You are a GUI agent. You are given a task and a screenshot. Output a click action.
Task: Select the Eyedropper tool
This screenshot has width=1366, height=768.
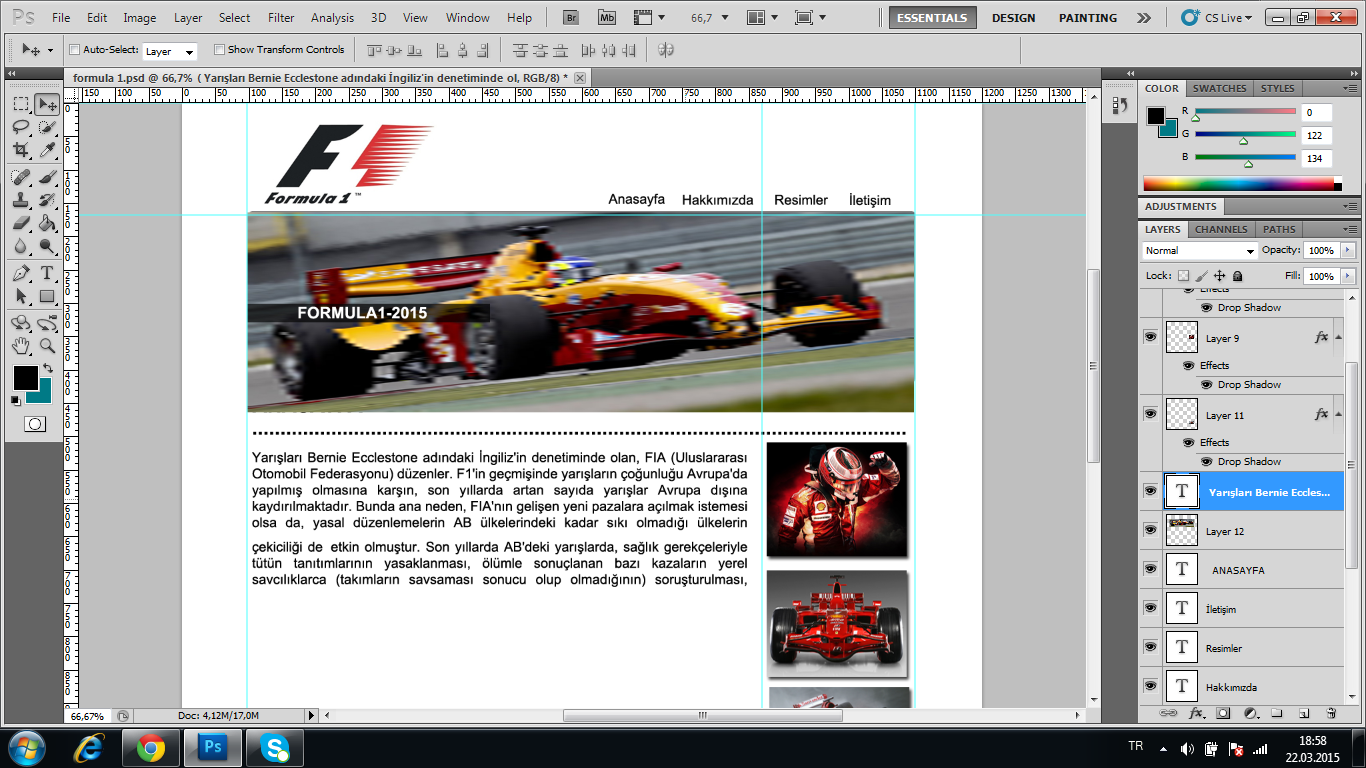47,150
